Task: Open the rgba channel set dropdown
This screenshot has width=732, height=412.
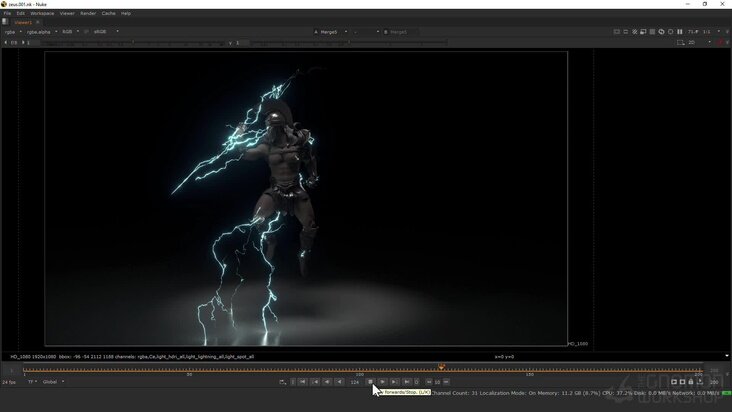Action: click(13, 32)
